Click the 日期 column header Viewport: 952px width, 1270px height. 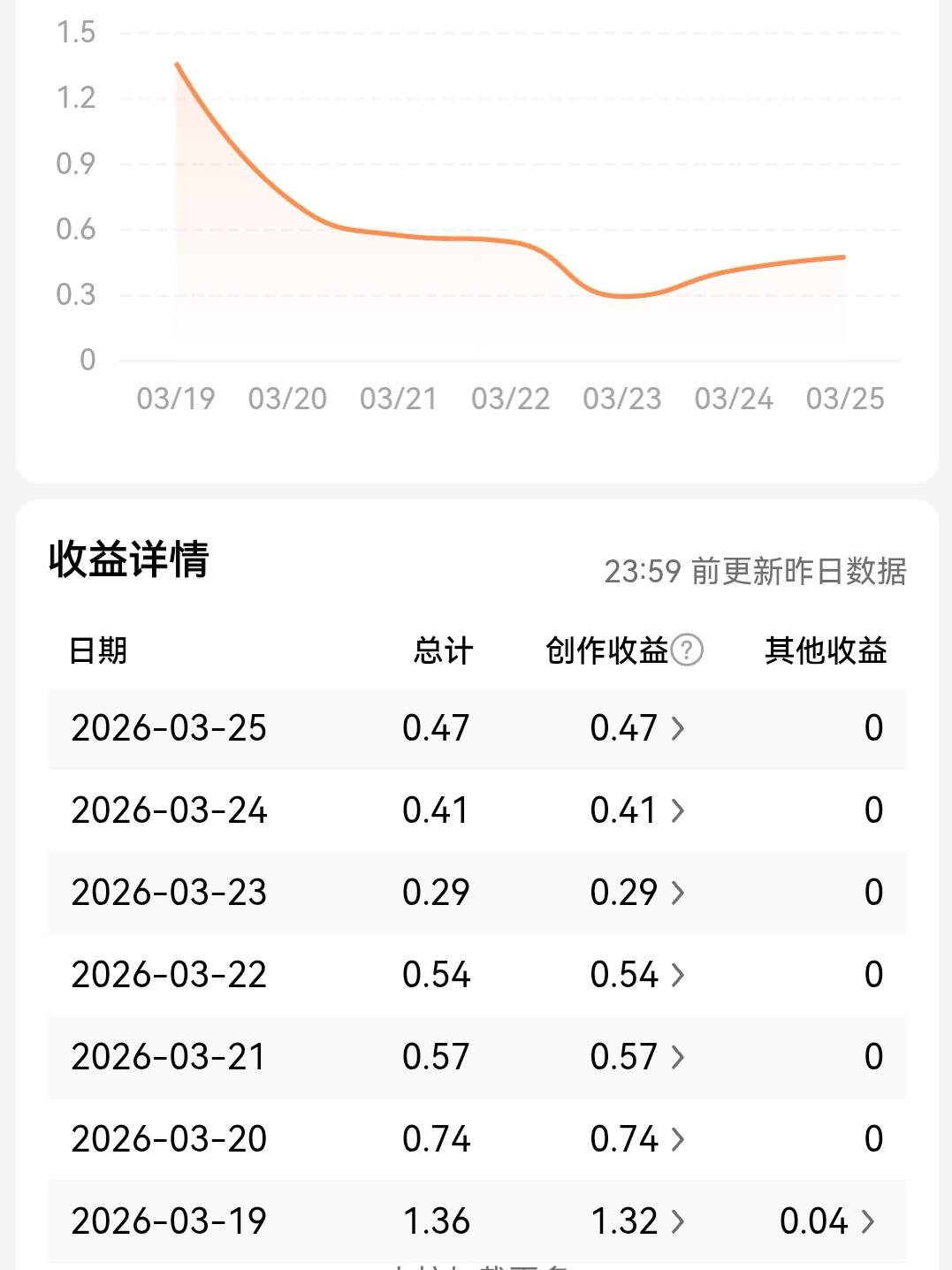tap(97, 650)
